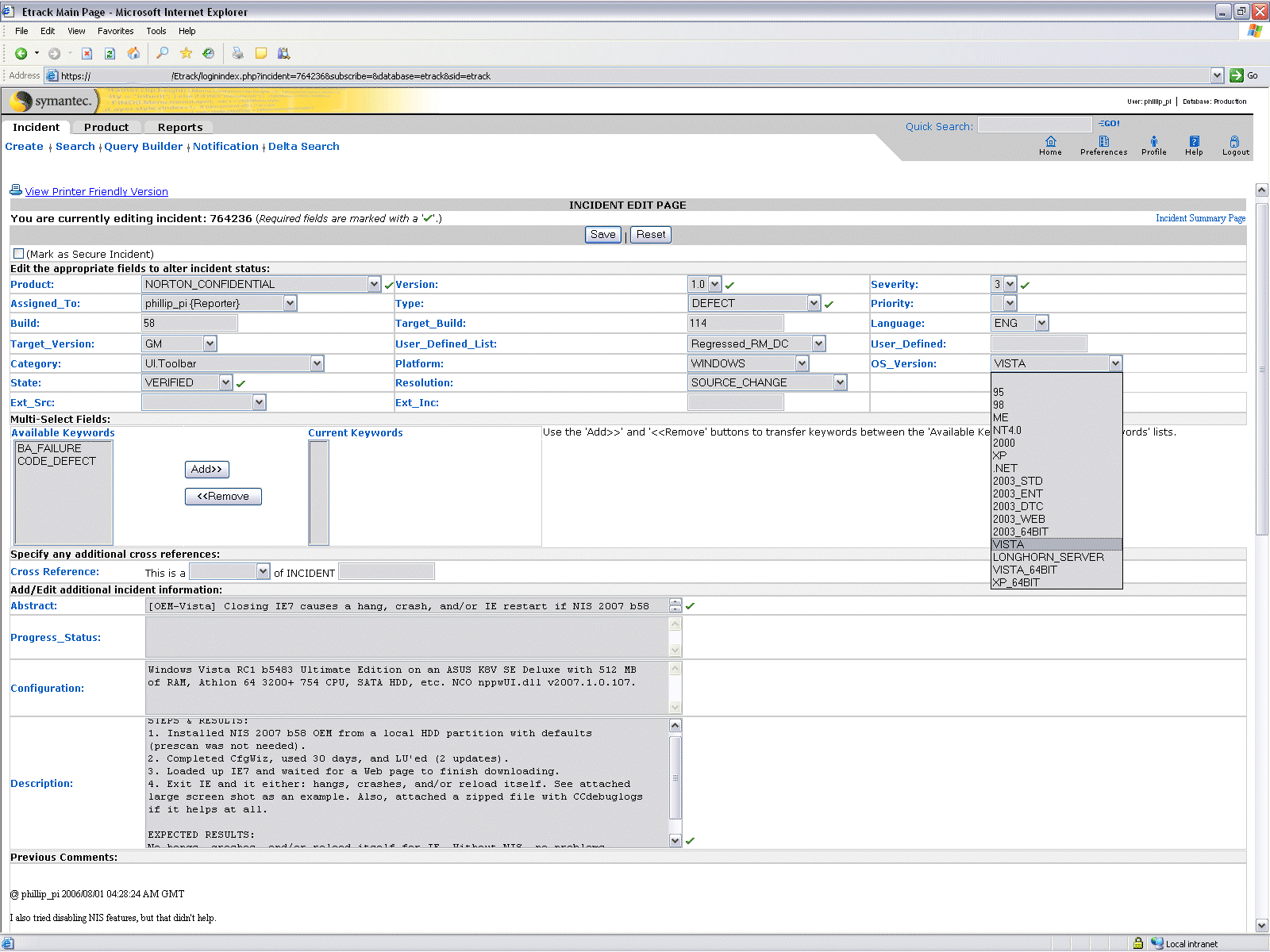Click the Build field containing 58

(x=190, y=323)
